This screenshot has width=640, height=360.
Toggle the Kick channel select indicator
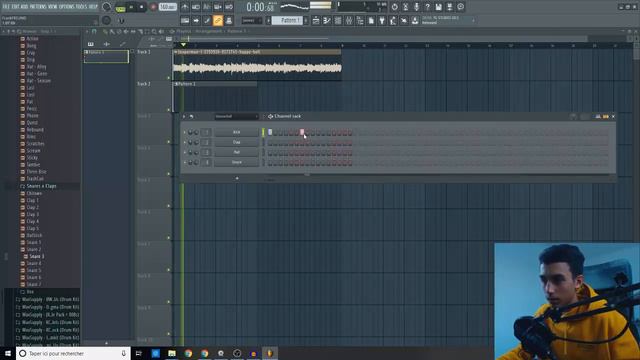pyautogui.click(x=263, y=132)
